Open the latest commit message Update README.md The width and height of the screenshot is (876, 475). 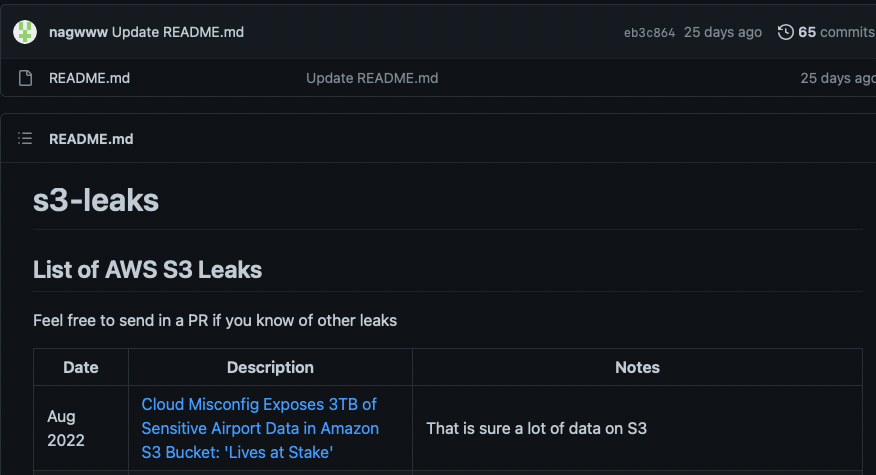(x=178, y=32)
